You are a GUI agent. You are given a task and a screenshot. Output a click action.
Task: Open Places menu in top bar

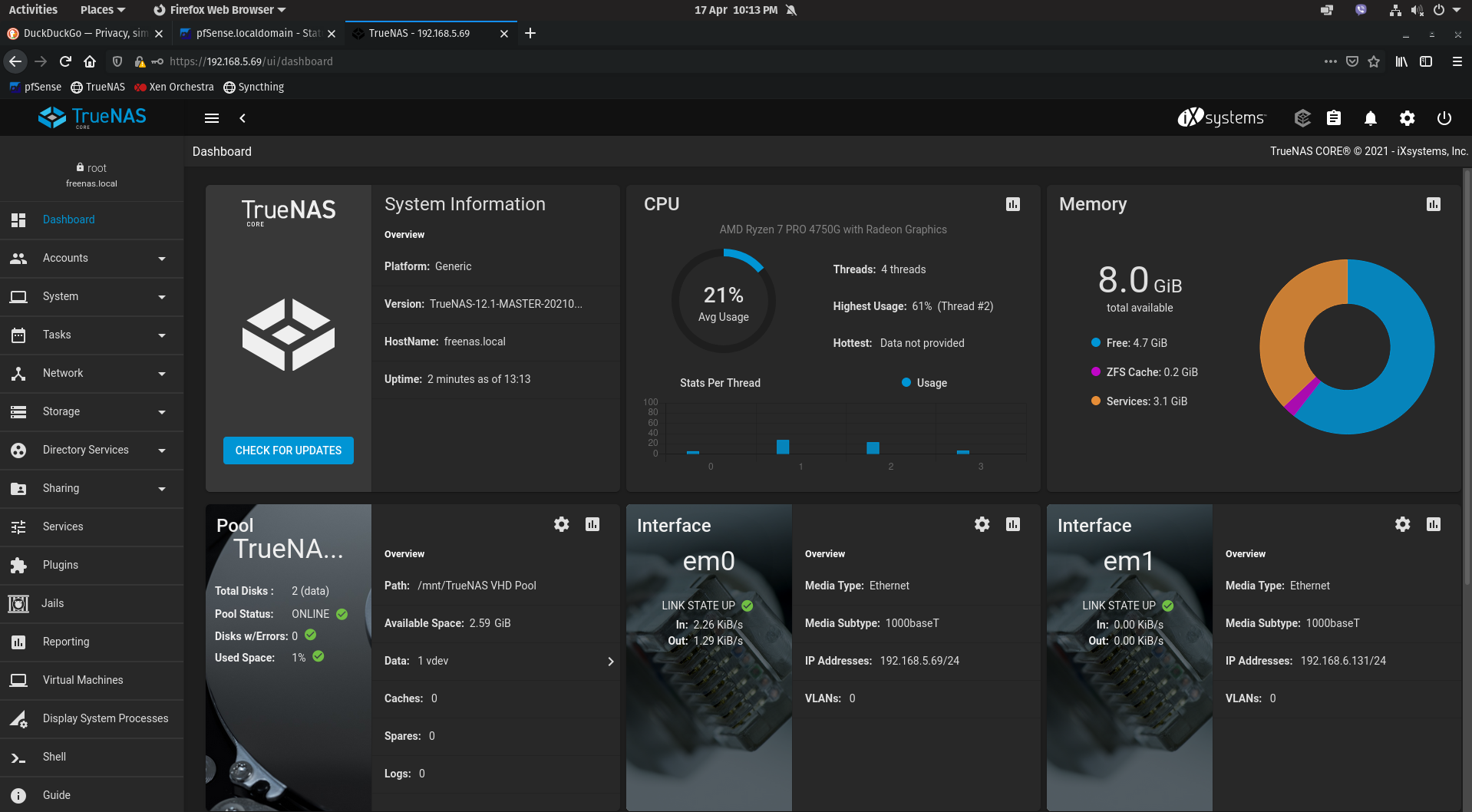click(x=102, y=10)
